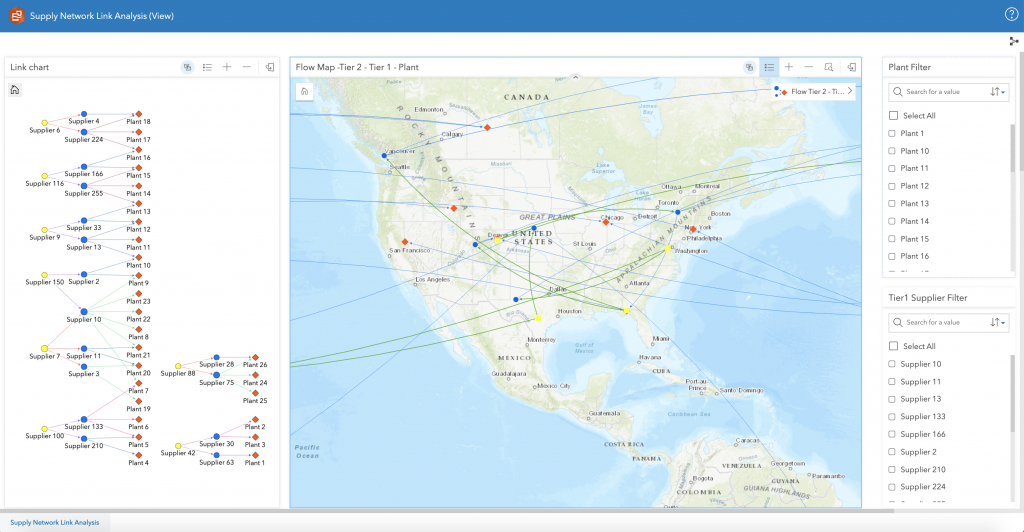Open sort dropdown in Tier1 Supplier Filter
This screenshot has width=1024, height=532.
pyautogui.click(x=997, y=322)
